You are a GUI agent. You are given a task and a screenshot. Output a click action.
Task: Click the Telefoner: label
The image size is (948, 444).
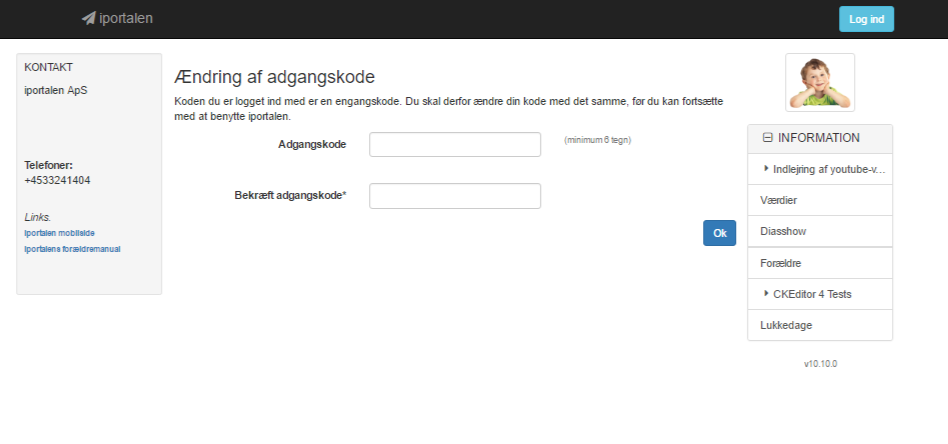pos(48,165)
